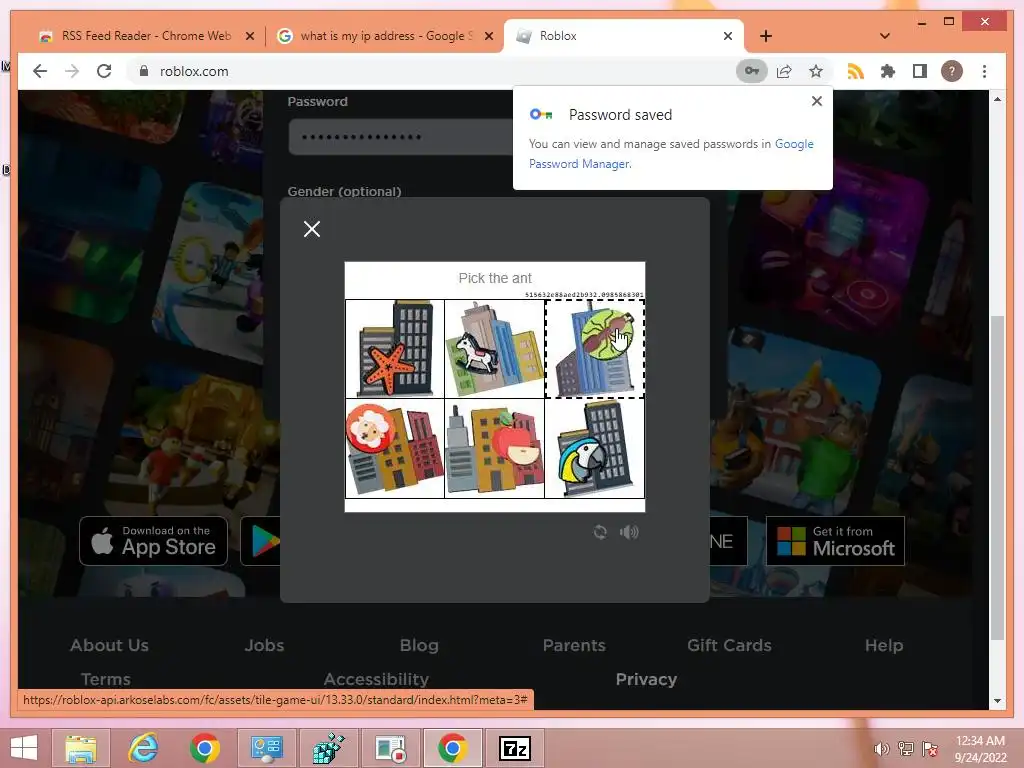
Task: Pick the parrot captcha tile
Action: tap(594, 448)
